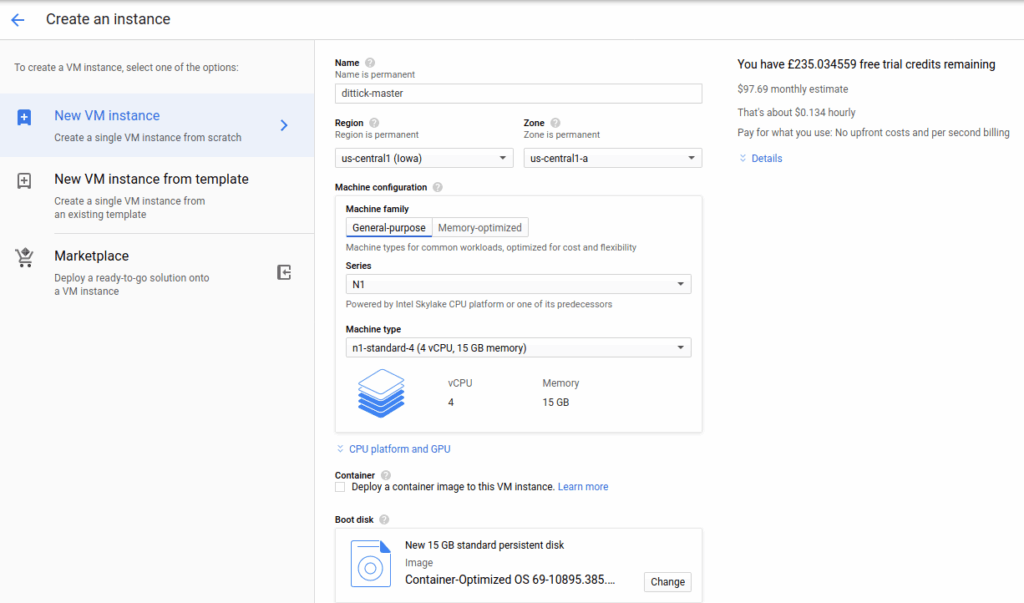Click the free trial credits remaining text
This screenshot has width=1024, height=603.
coord(866,64)
